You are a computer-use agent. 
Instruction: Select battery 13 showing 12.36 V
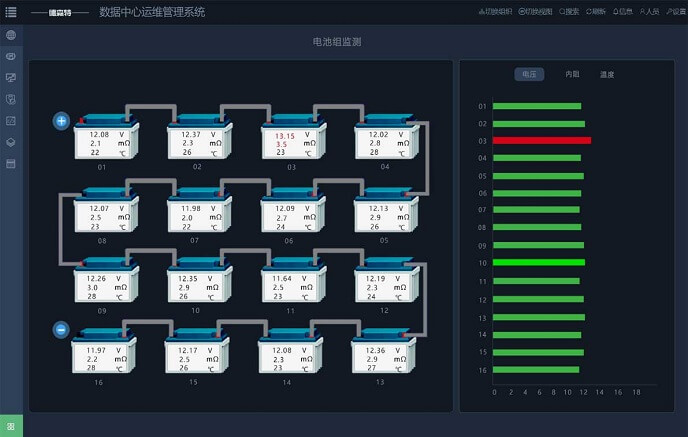(384, 352)
